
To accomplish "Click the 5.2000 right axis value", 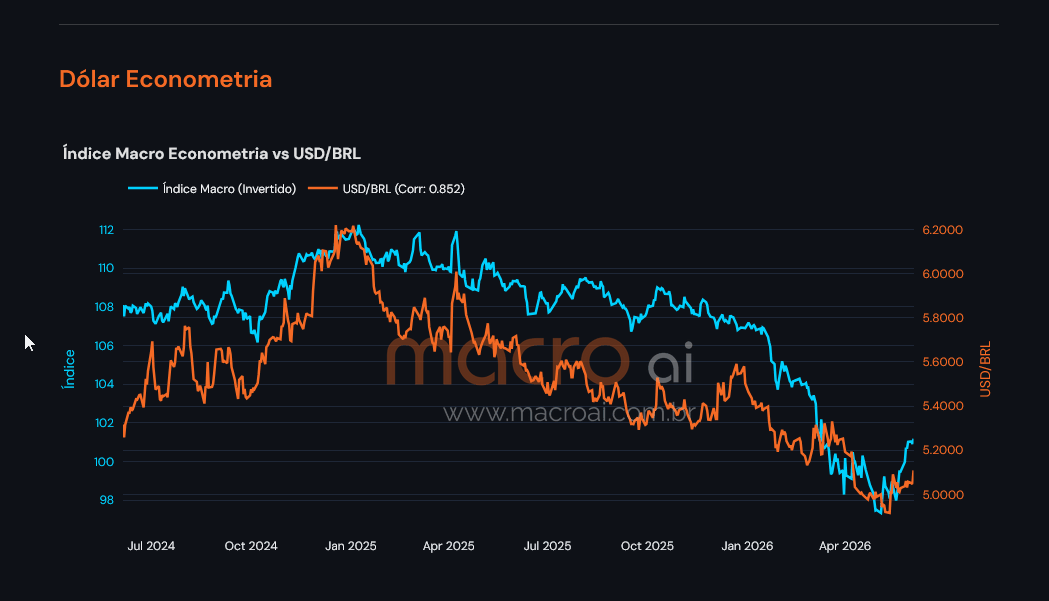I will point(943,450).
